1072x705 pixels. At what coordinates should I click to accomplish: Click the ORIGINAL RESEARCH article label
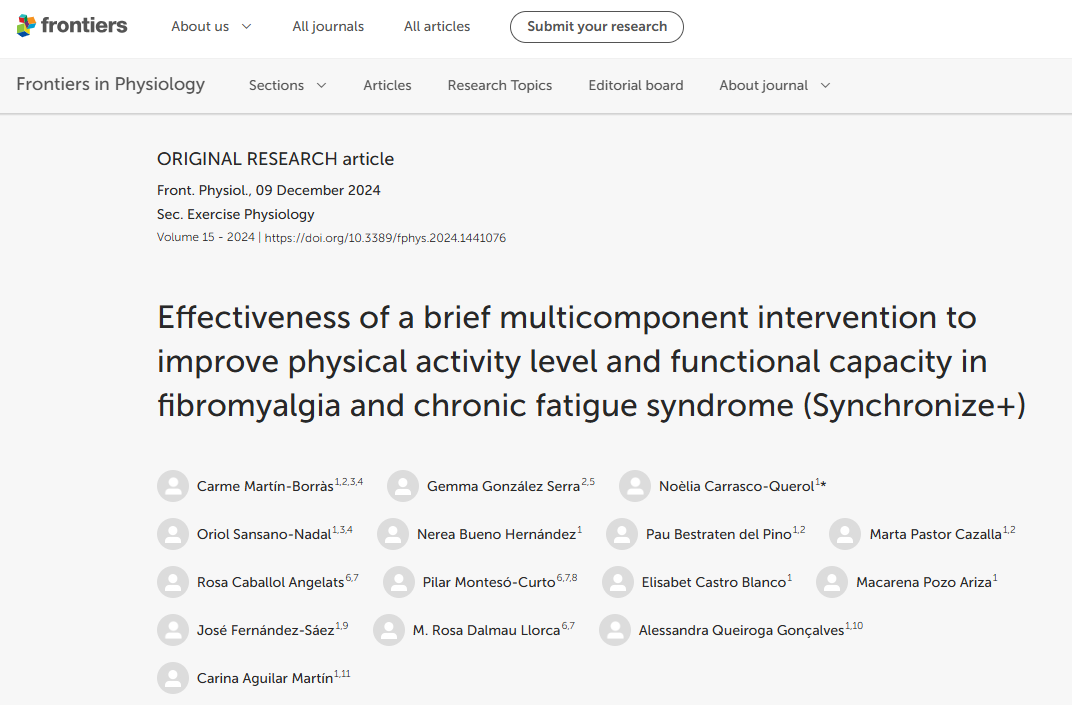[276, 159]
